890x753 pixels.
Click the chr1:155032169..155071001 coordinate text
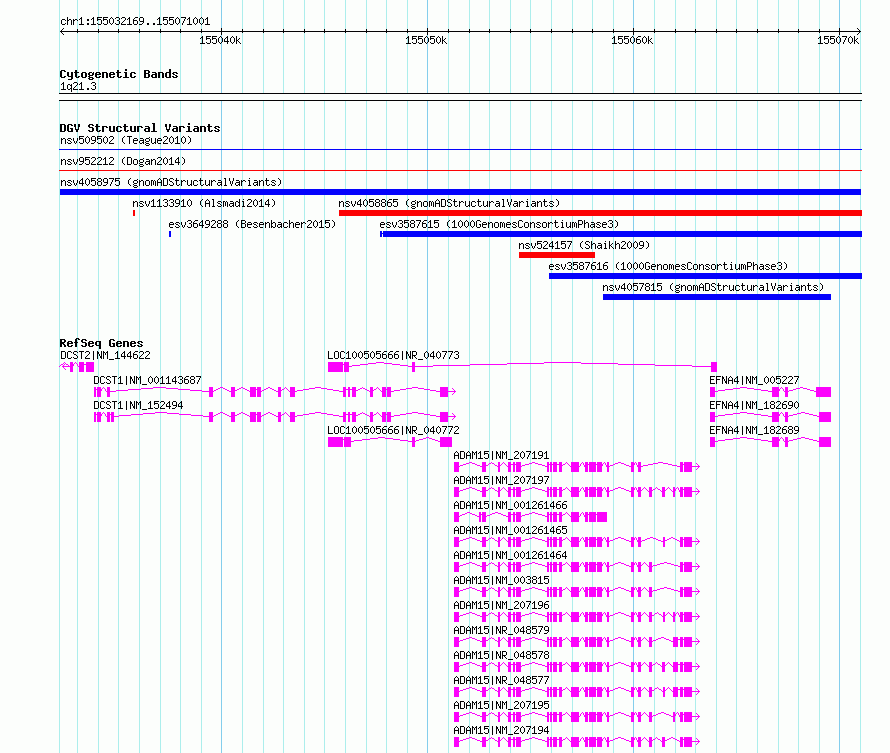[135, 21]
